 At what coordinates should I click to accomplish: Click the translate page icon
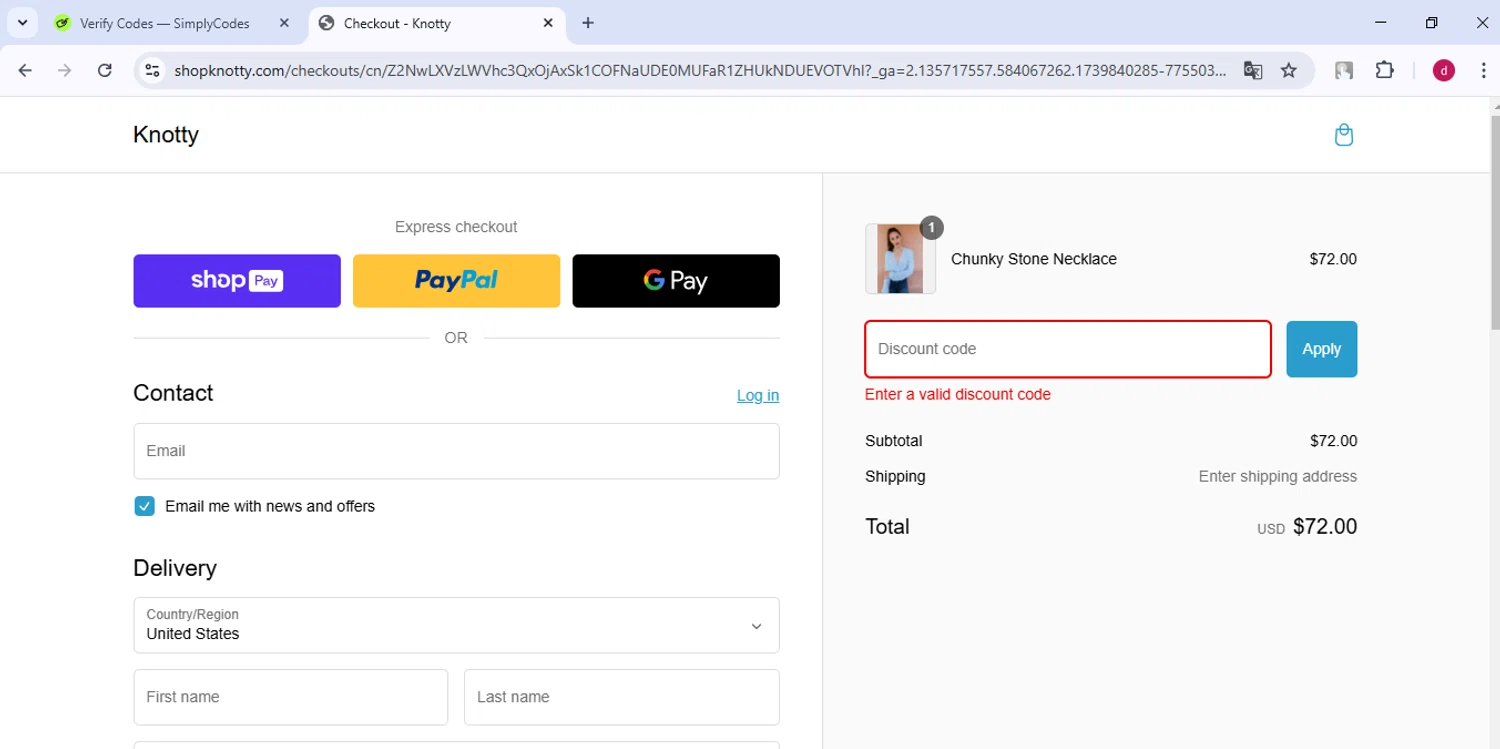click(1253, 70)
